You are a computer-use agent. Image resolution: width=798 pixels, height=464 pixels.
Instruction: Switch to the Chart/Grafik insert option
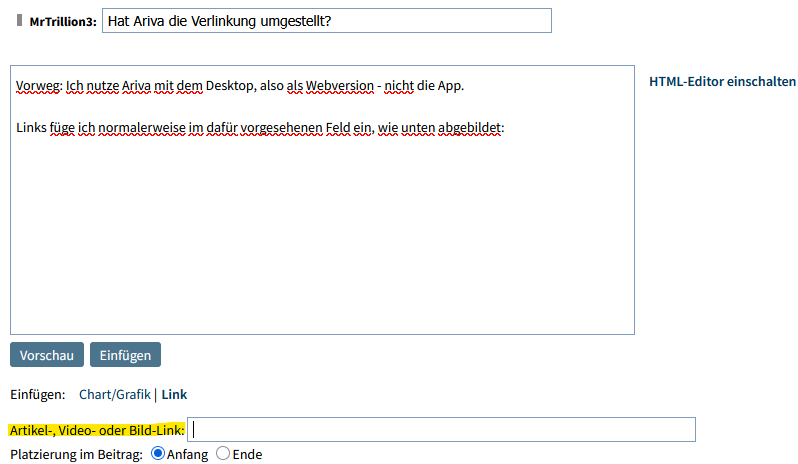pyautogui.click(x=114, y=395)
